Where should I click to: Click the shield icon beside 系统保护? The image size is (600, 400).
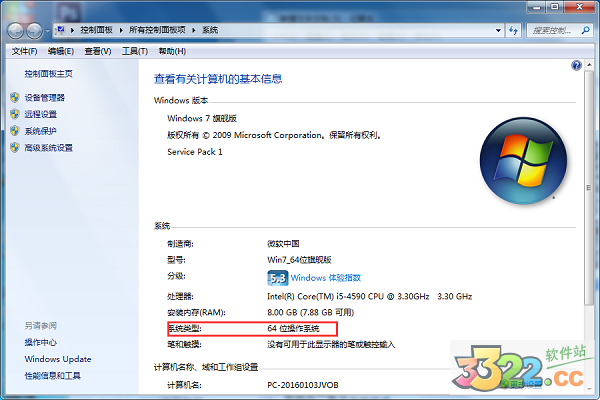tap(15, 131)
